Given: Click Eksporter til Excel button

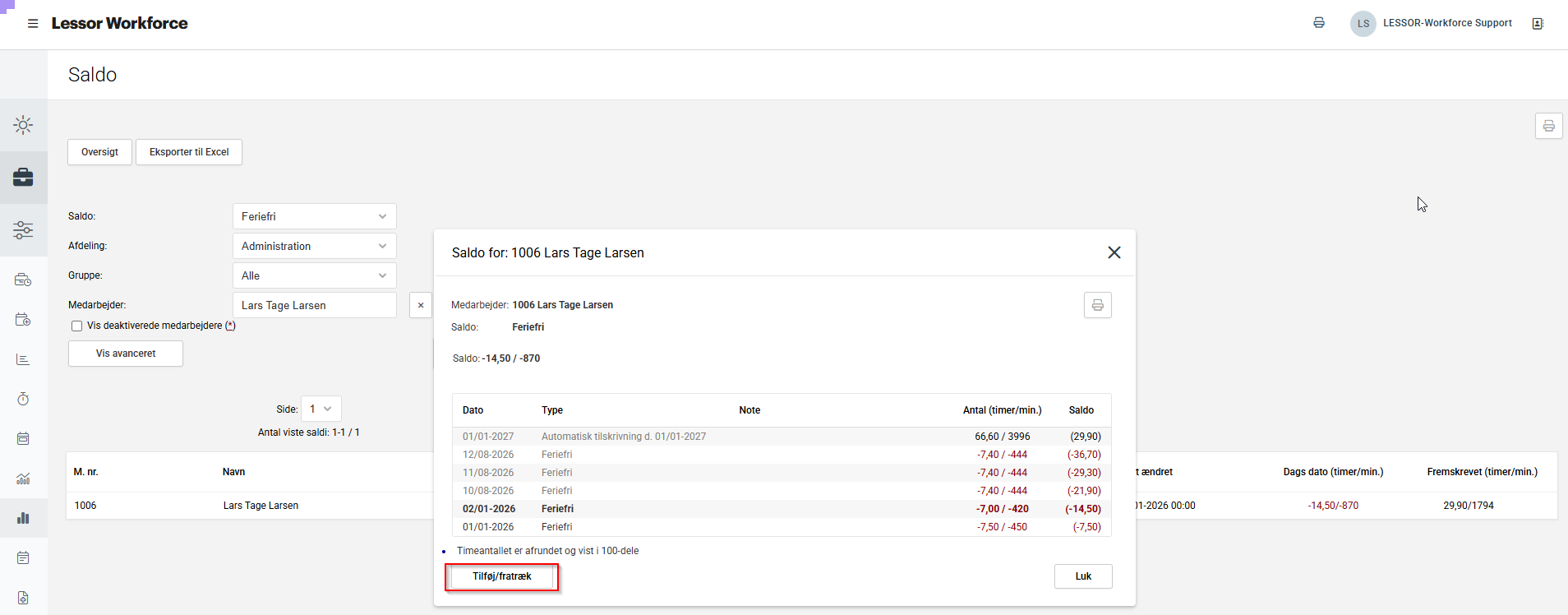Looking at the screenshot, I should (189, 152).
